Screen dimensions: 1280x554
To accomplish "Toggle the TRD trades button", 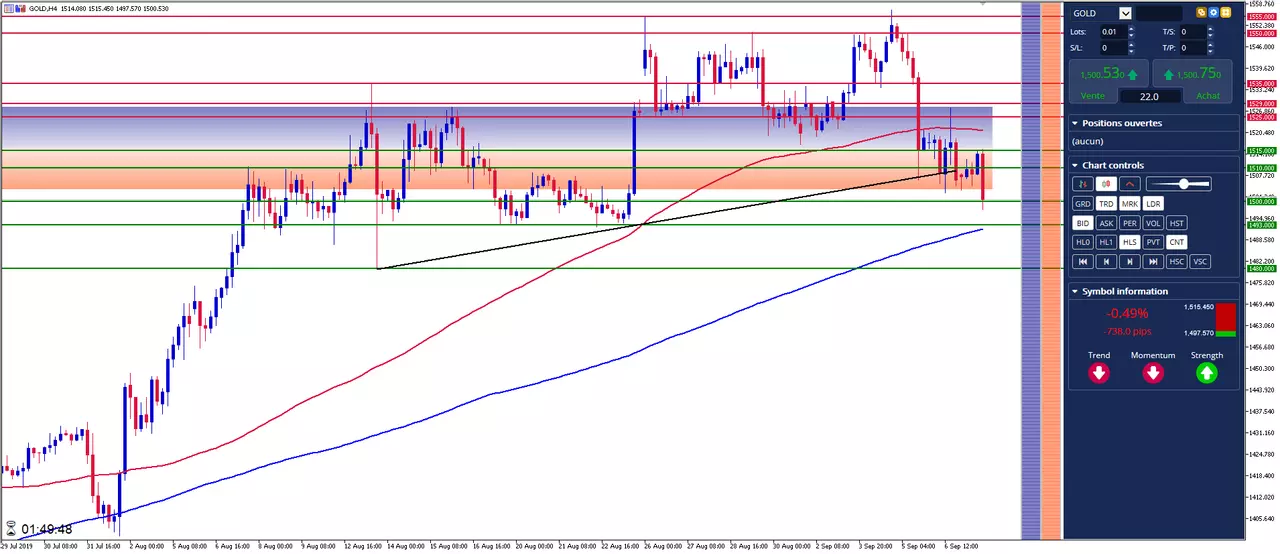I will (x=1106, y=203).
